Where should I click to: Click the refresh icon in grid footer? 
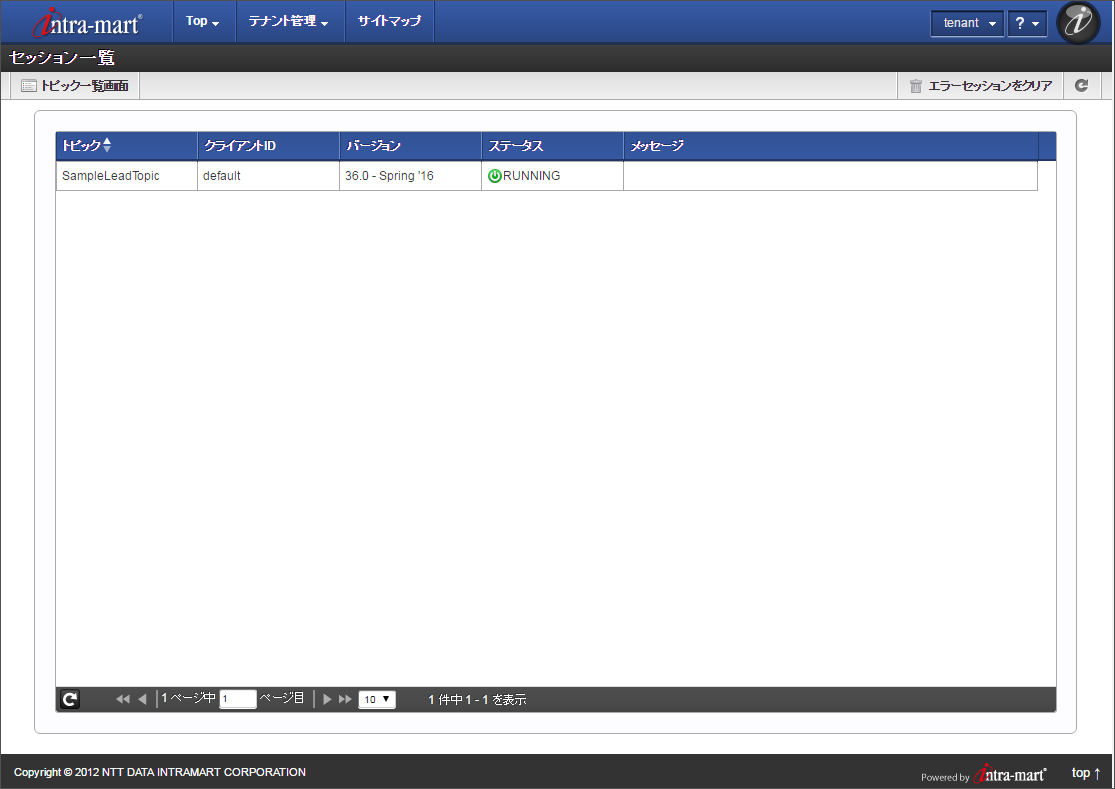click(70, 699)
